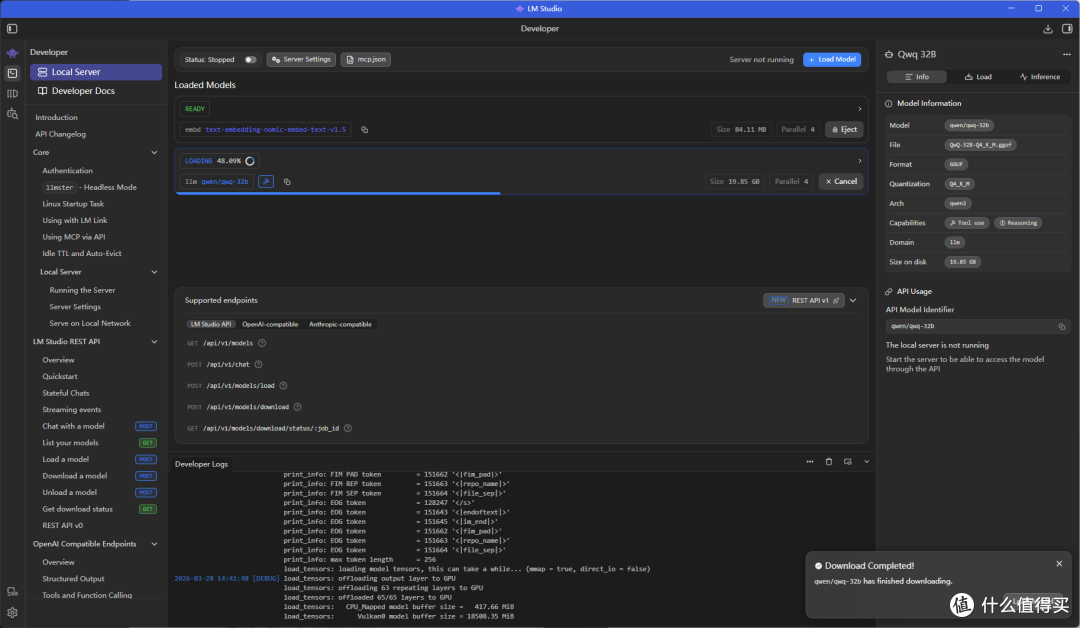Open Idle TTL and Auto-Evict page

(x=82, y=253)
